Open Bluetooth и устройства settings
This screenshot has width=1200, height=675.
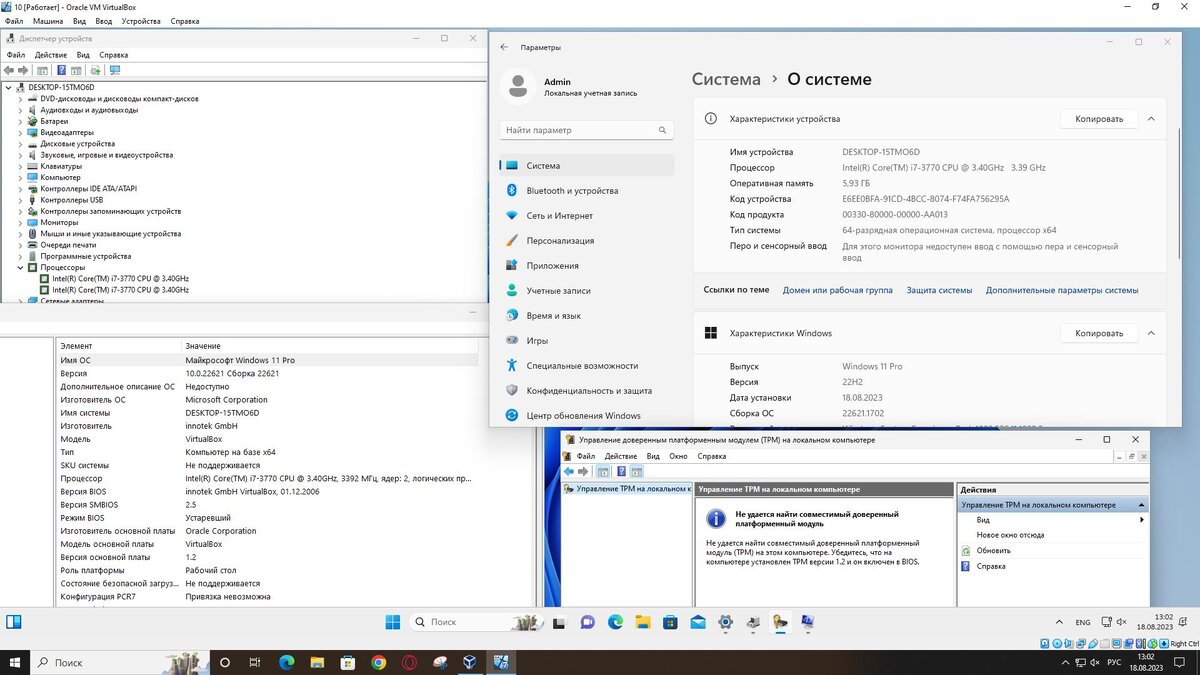[x=587, y=191]
